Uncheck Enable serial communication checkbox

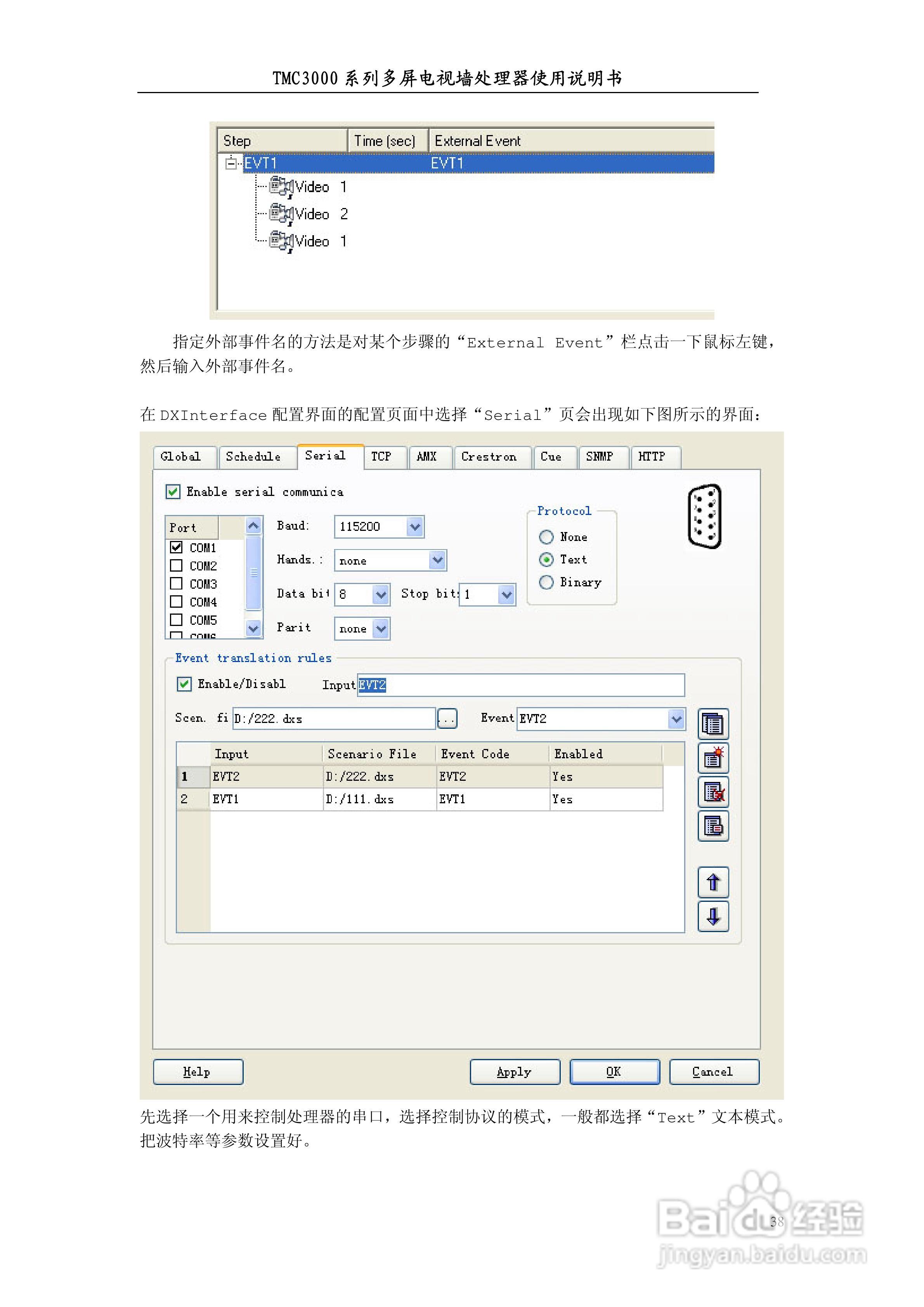tap(173, 491)
